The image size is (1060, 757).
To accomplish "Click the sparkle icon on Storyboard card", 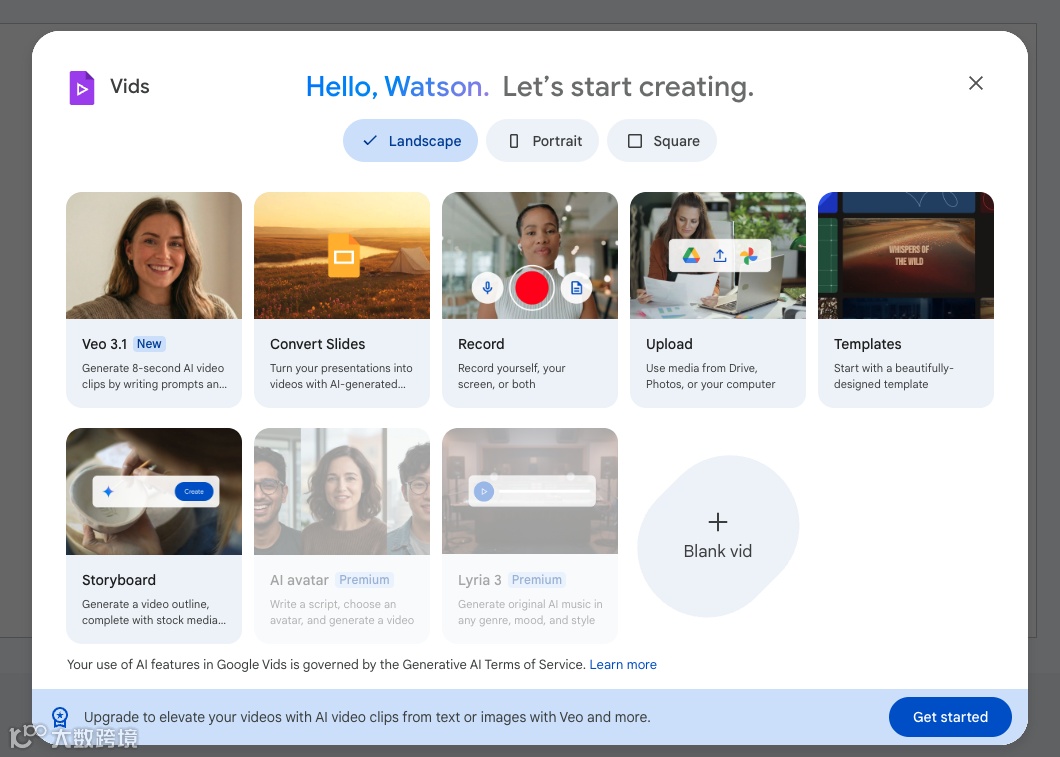I will click(108, 491).
